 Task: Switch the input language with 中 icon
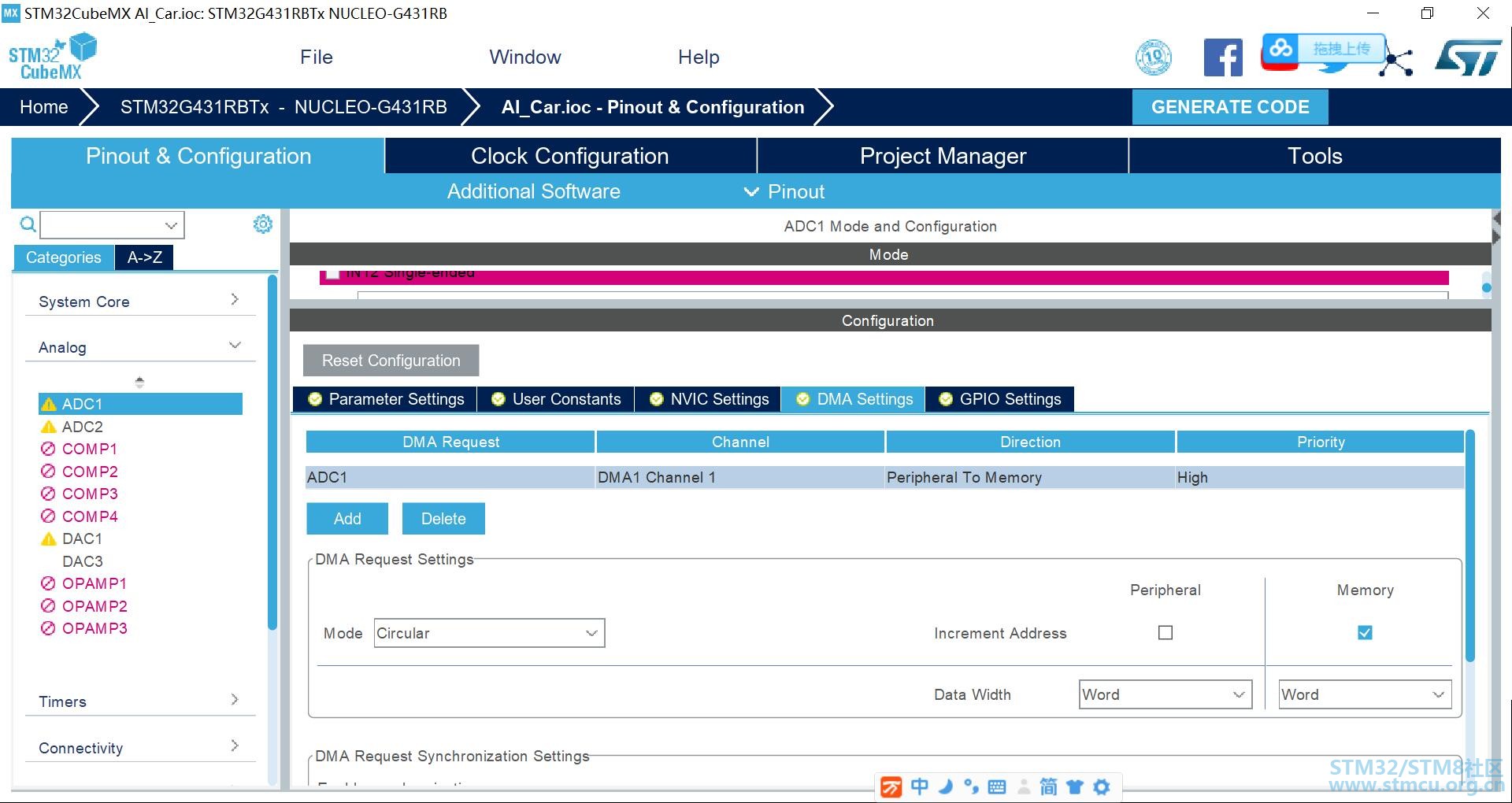pyautogui.click(x=919, y=786)
